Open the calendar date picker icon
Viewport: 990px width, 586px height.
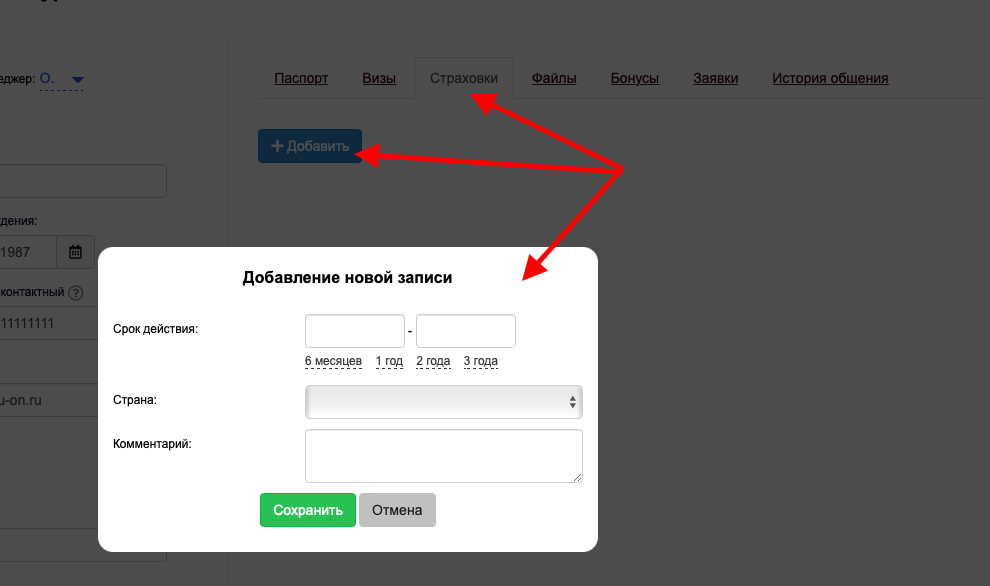(75, 252)
